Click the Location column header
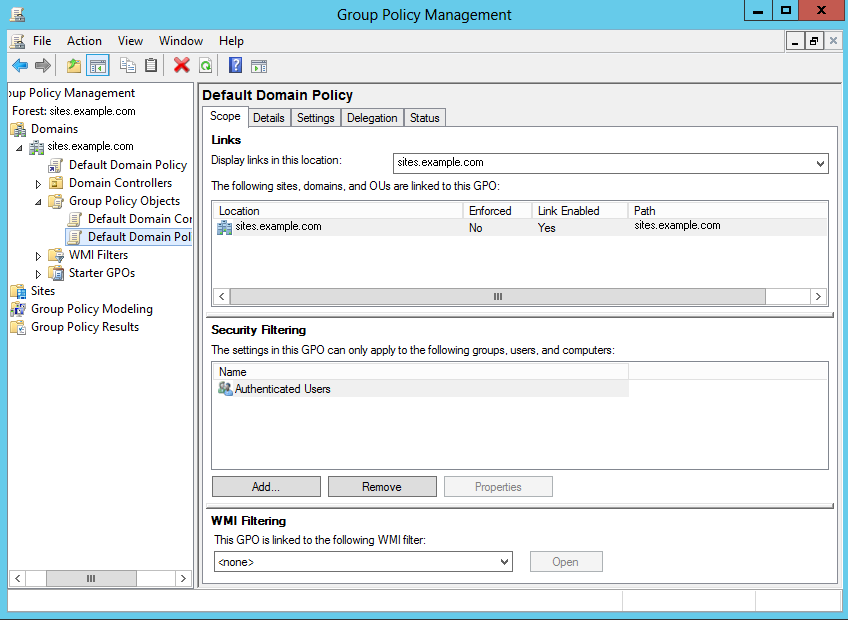The image size is (848, 620). (x=338, y=210)
